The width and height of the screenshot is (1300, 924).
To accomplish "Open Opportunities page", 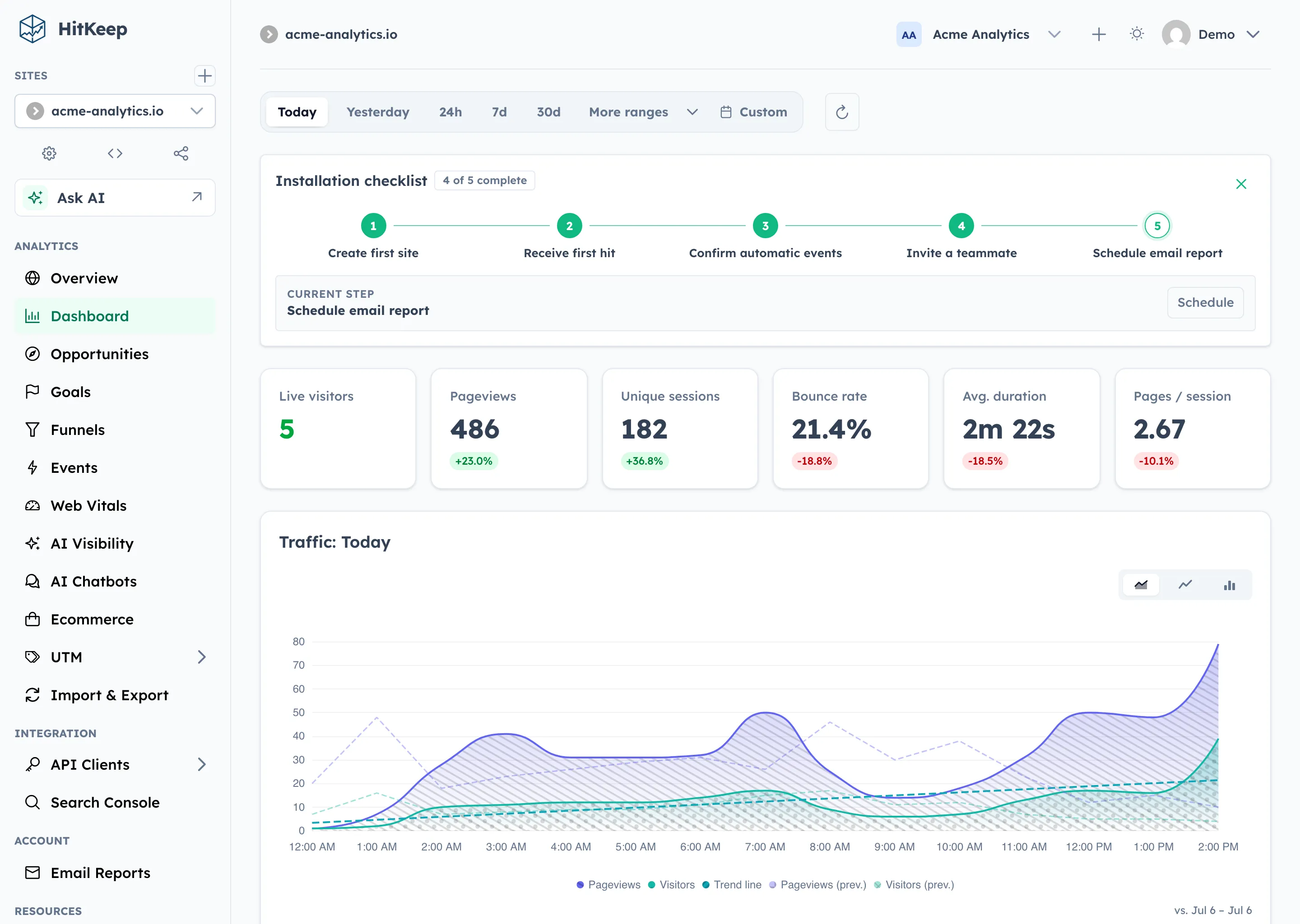I will (115, 354).
